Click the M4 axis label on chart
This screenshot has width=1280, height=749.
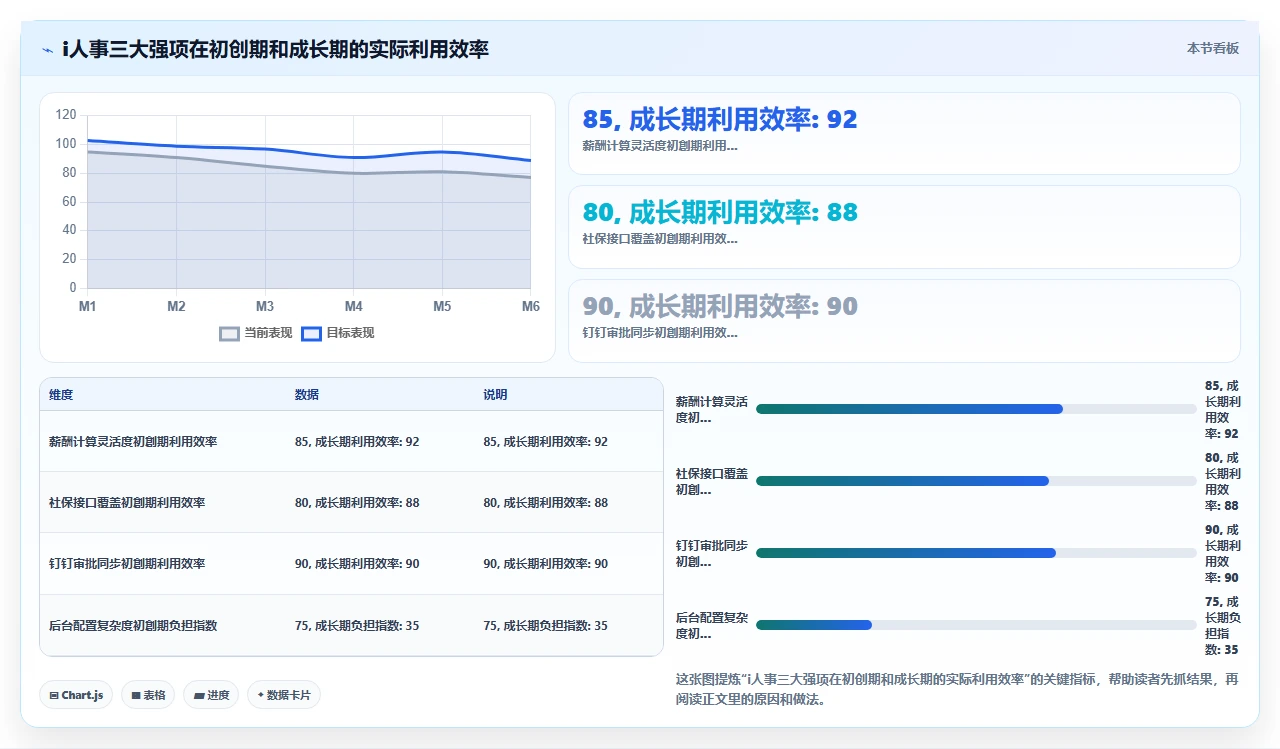point(354,306)
